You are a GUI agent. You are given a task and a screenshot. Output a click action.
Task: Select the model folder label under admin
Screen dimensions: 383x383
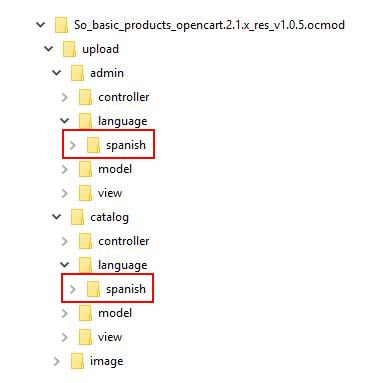point(115,169)
